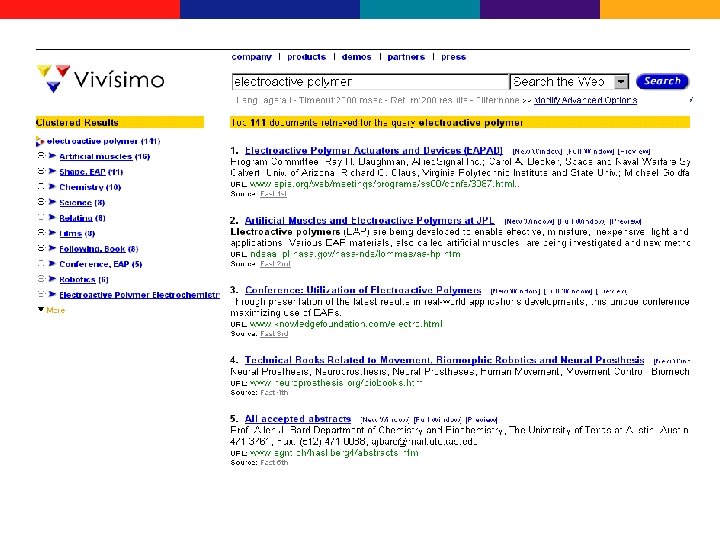Viewport: 720px width, 540px height.
Task: Open result Electroactive Polymer Actuators and Devices (EAPAD)
Action: [x=374, y=151]
